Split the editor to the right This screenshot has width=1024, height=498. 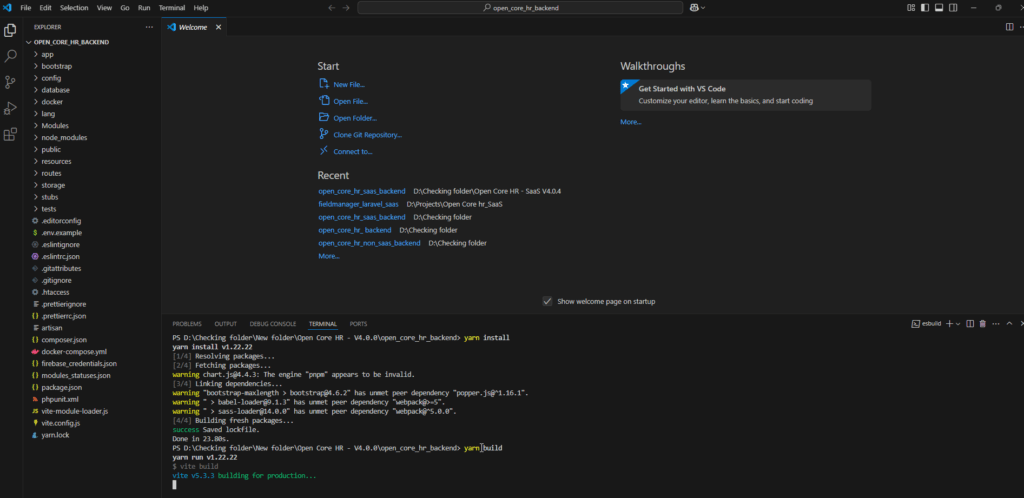(x=1010, y=27)
